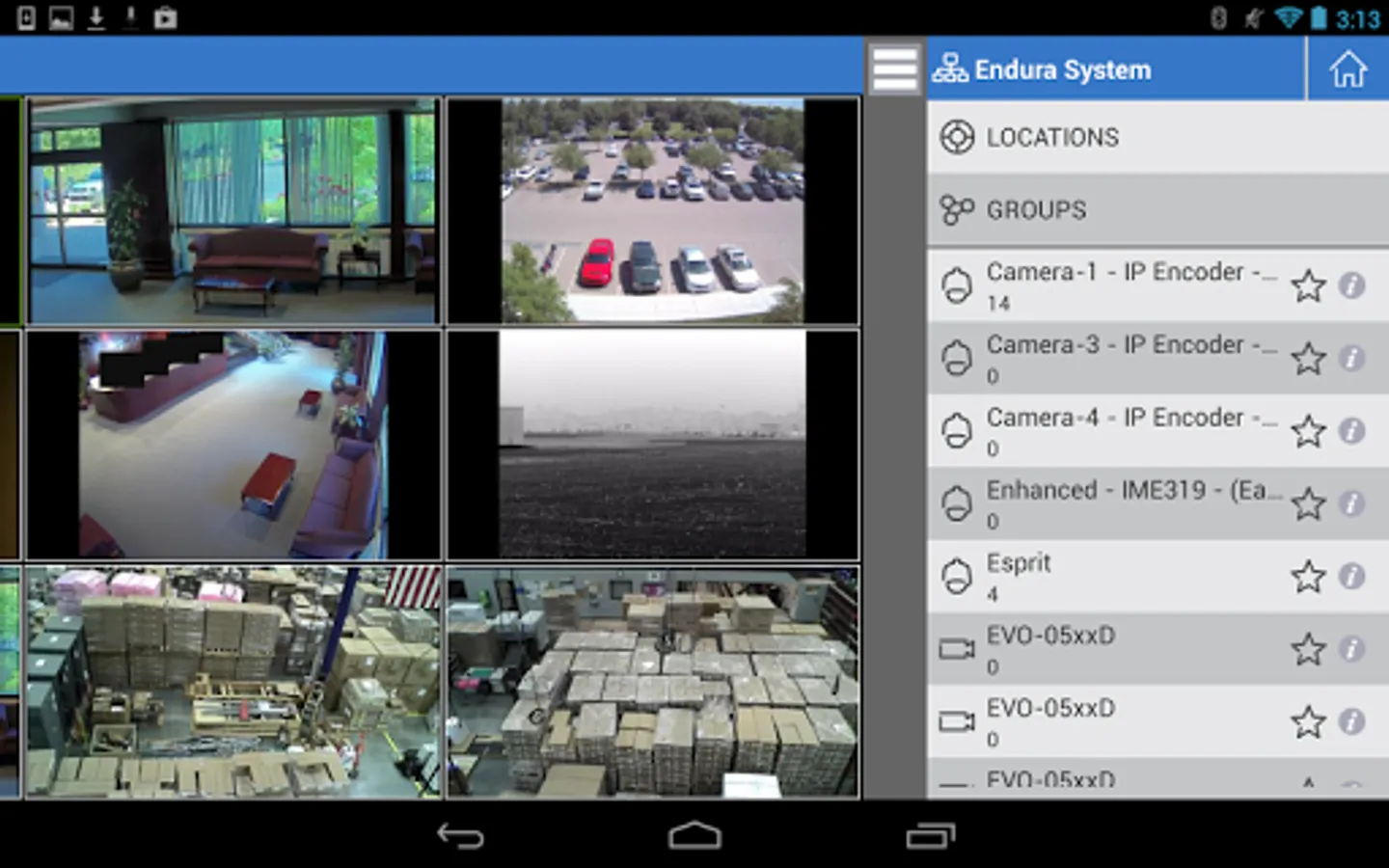
Task: Select the GROUPS tab
Action: 1157,210
